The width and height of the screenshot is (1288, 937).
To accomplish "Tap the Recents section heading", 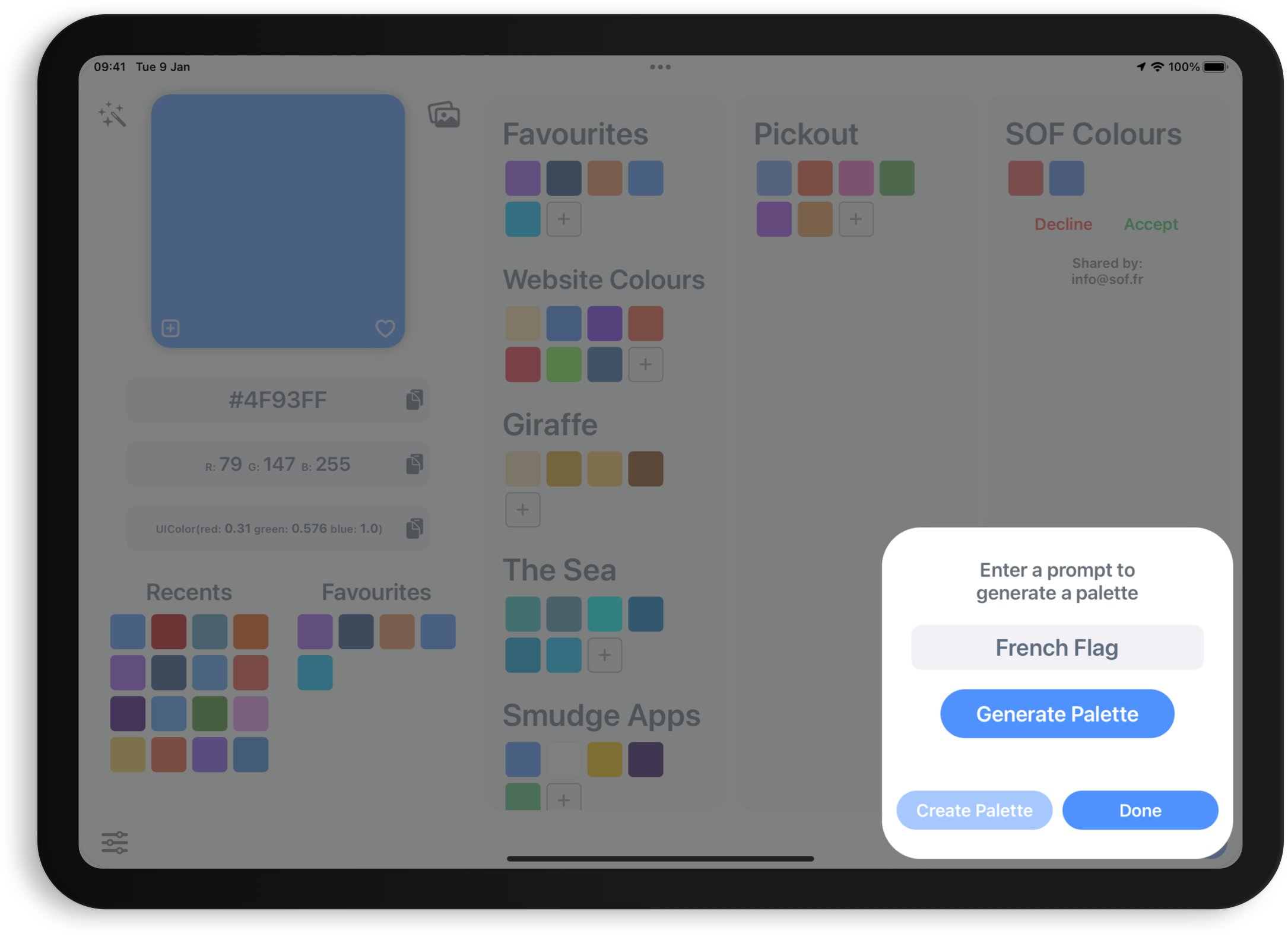I will [189, 592].
